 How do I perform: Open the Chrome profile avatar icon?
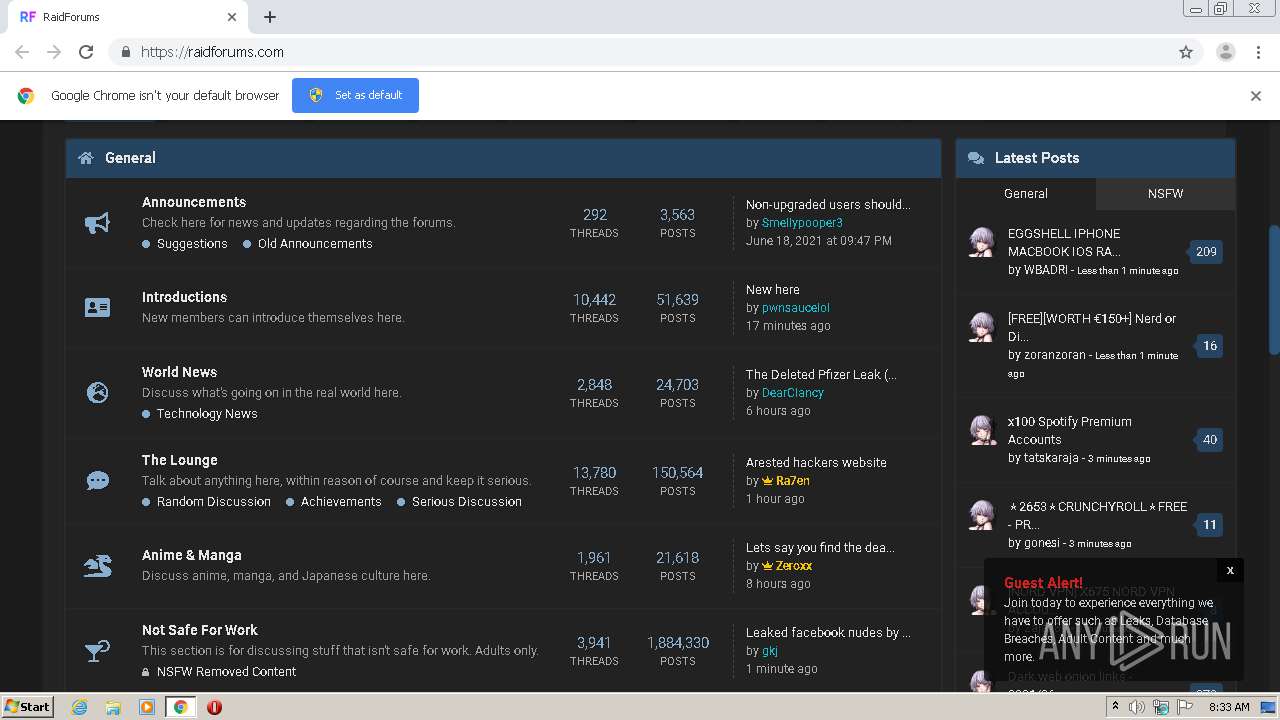pyautogui.click(x=1225, y=52)
